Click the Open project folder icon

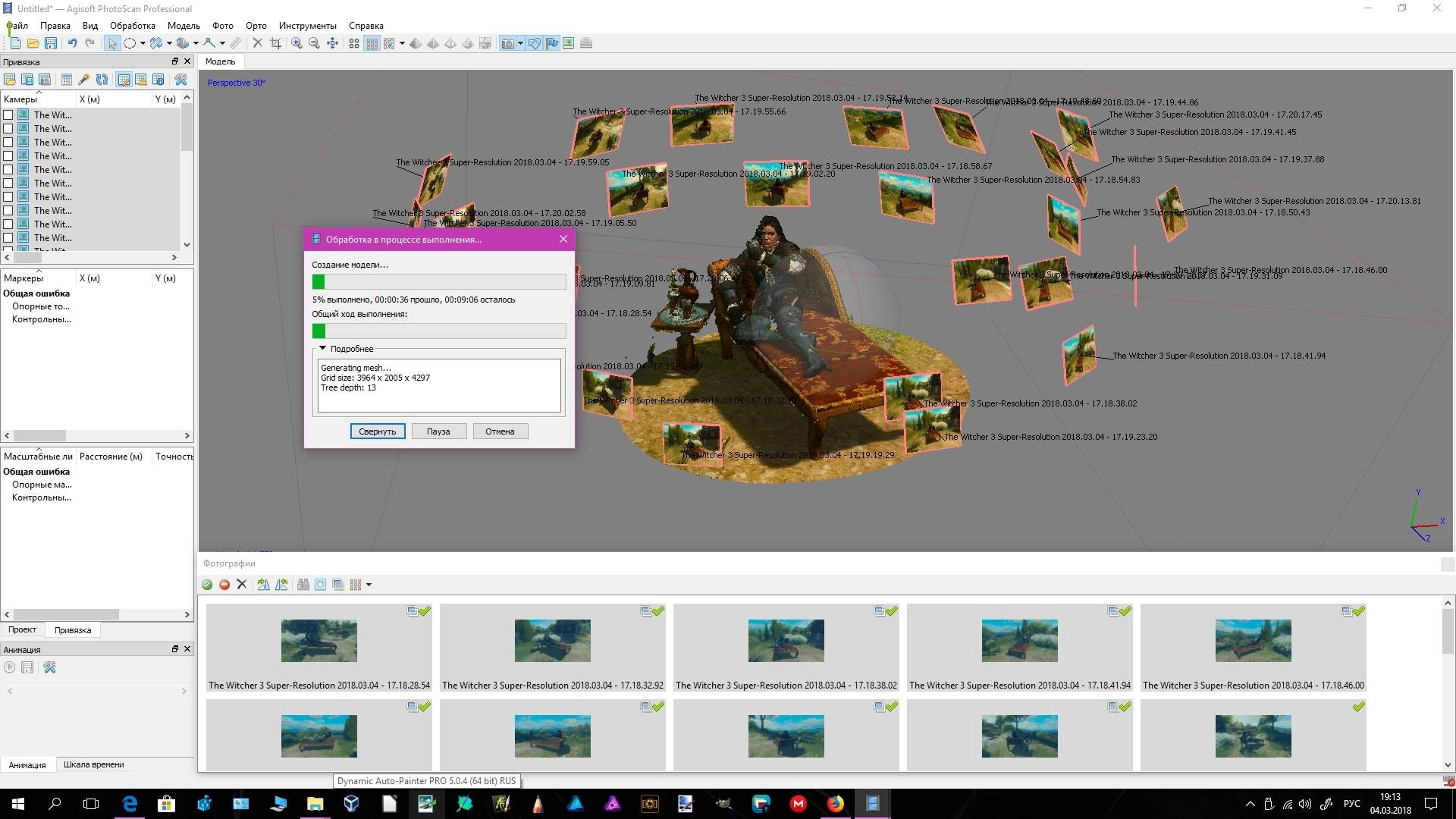coord(33,43)
